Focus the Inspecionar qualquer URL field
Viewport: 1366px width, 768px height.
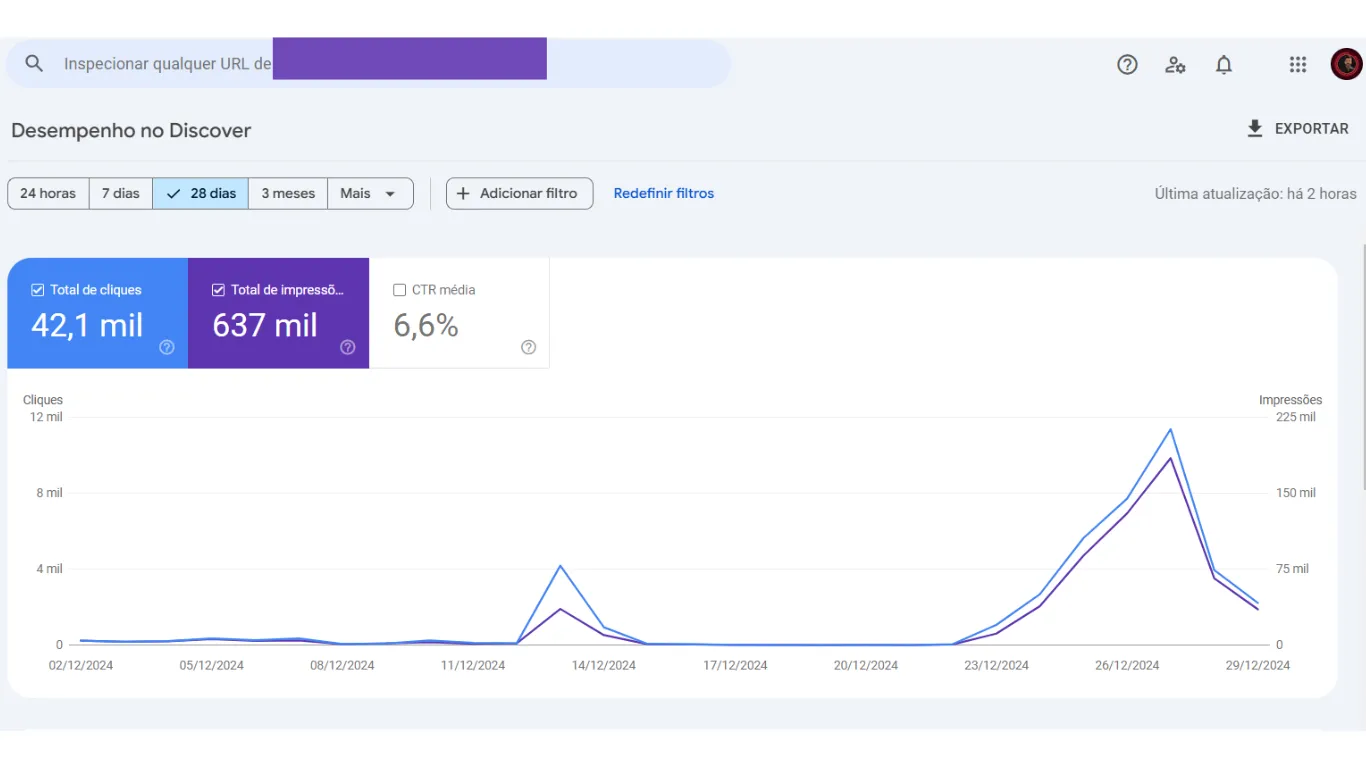click(368, 64)
